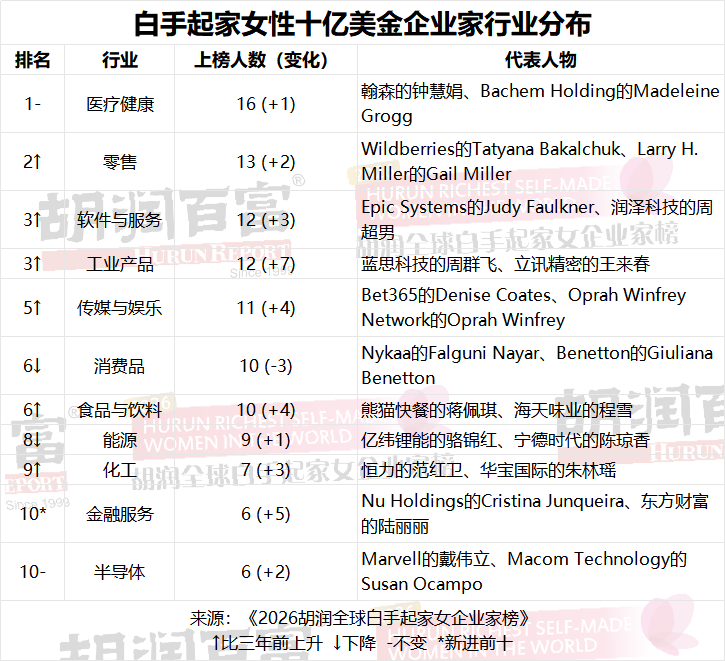Screen dimensions: 725x661
Task: Select the 半导体 industry cell
Action: coord(120,572)
